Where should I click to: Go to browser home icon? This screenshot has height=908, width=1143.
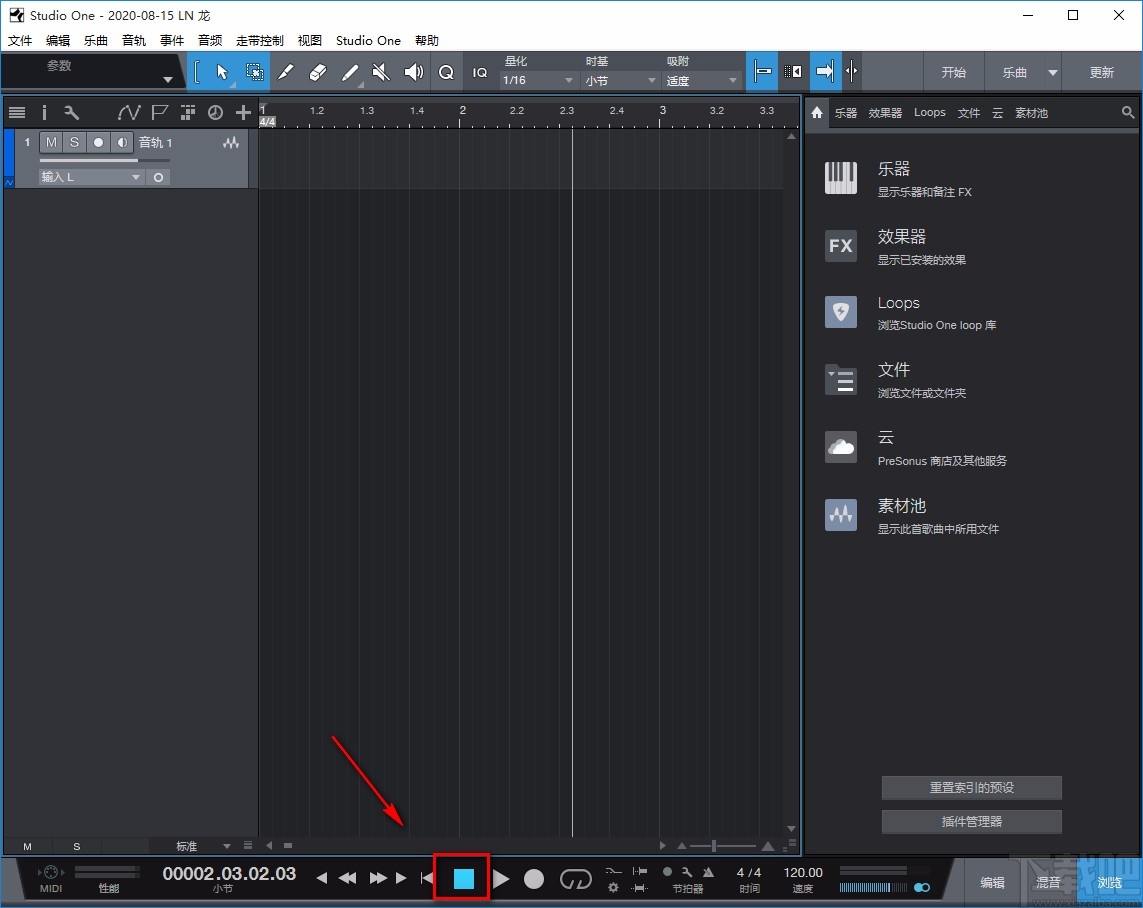(816, 112)
